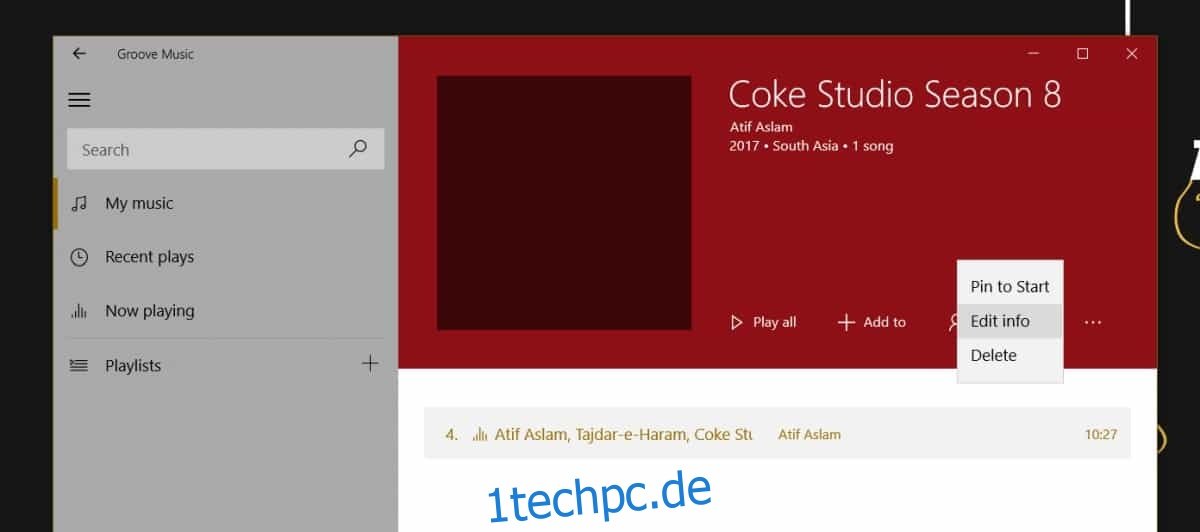
Task: Click the Playlists list icon
Action: coord(79,365)
